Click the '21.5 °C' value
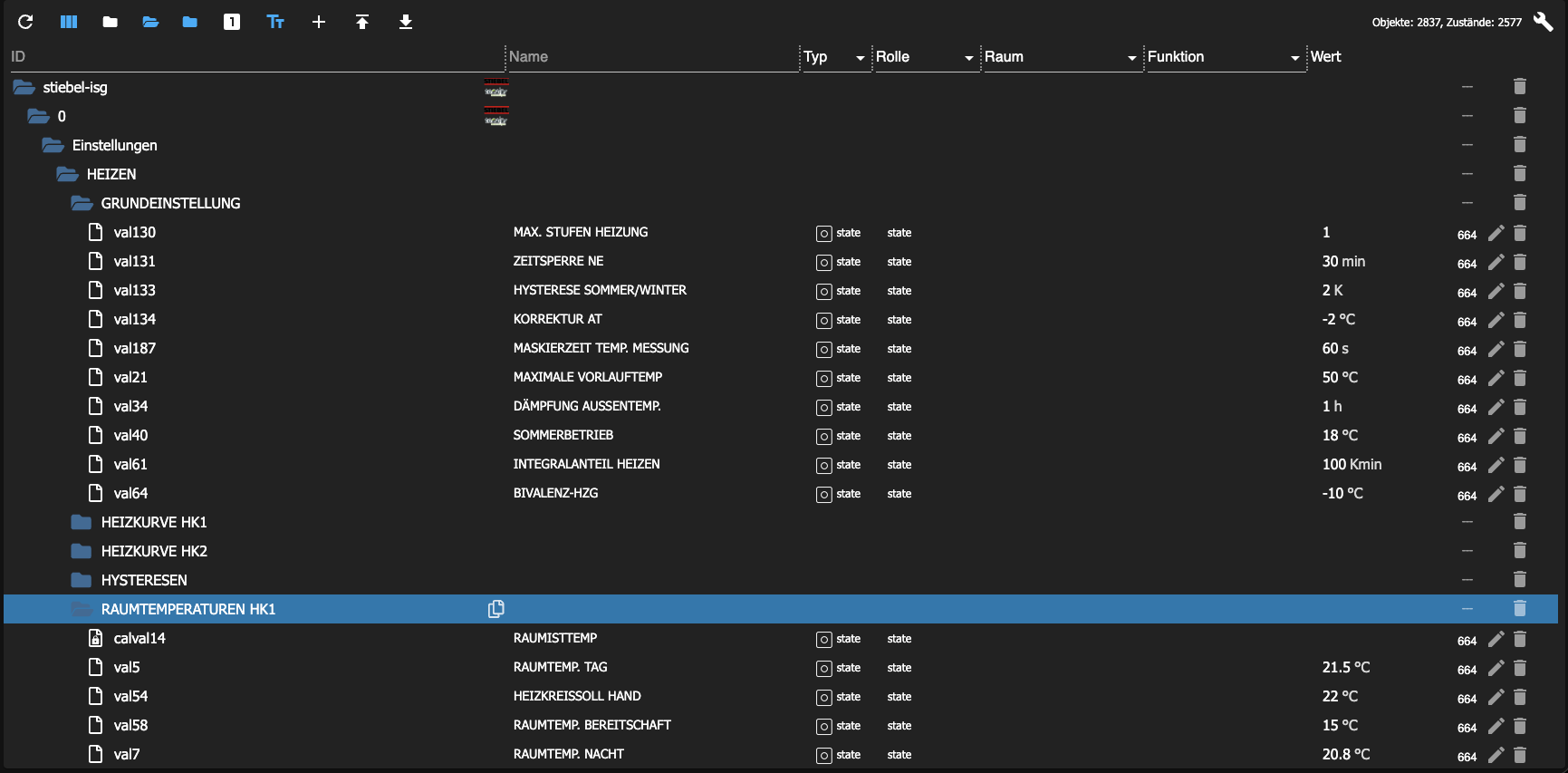Viewport: 1568px width, 773px height. 1346,667
